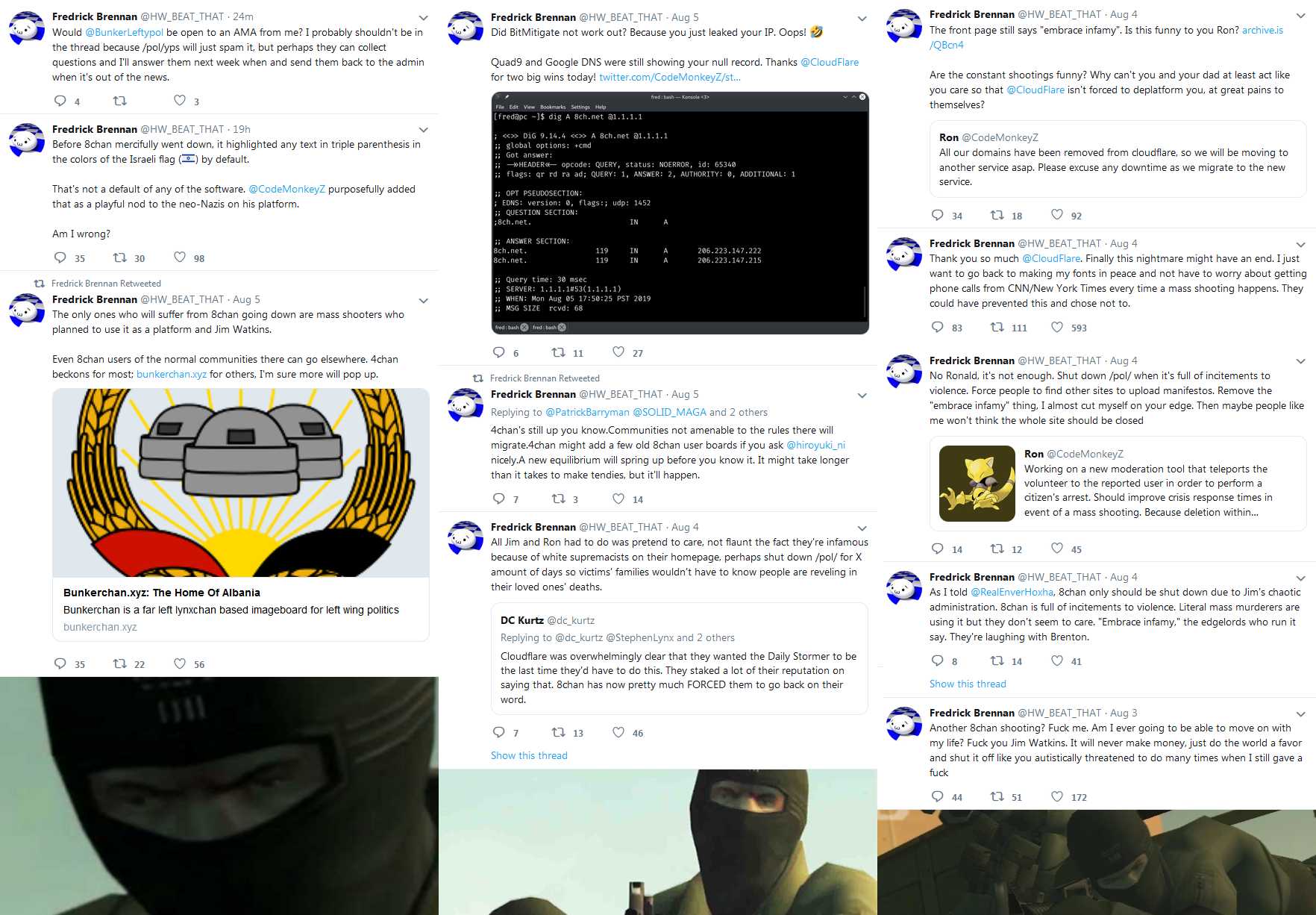Expand options chevron on BitMitigate tweet
This screenshot has height=915, width=1316.
click(x=862, y=19)
